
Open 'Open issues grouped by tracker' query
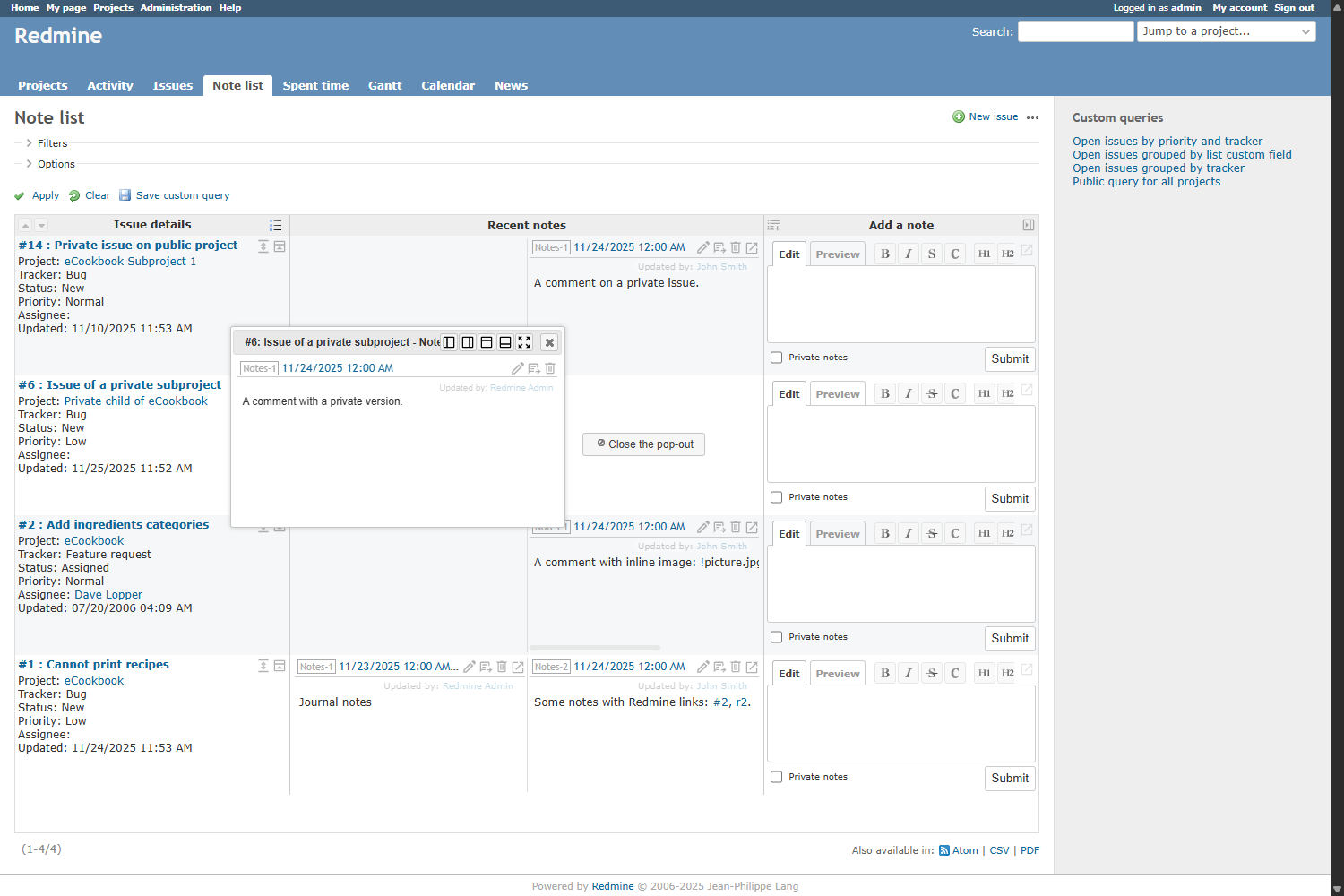pos(1158,168)
